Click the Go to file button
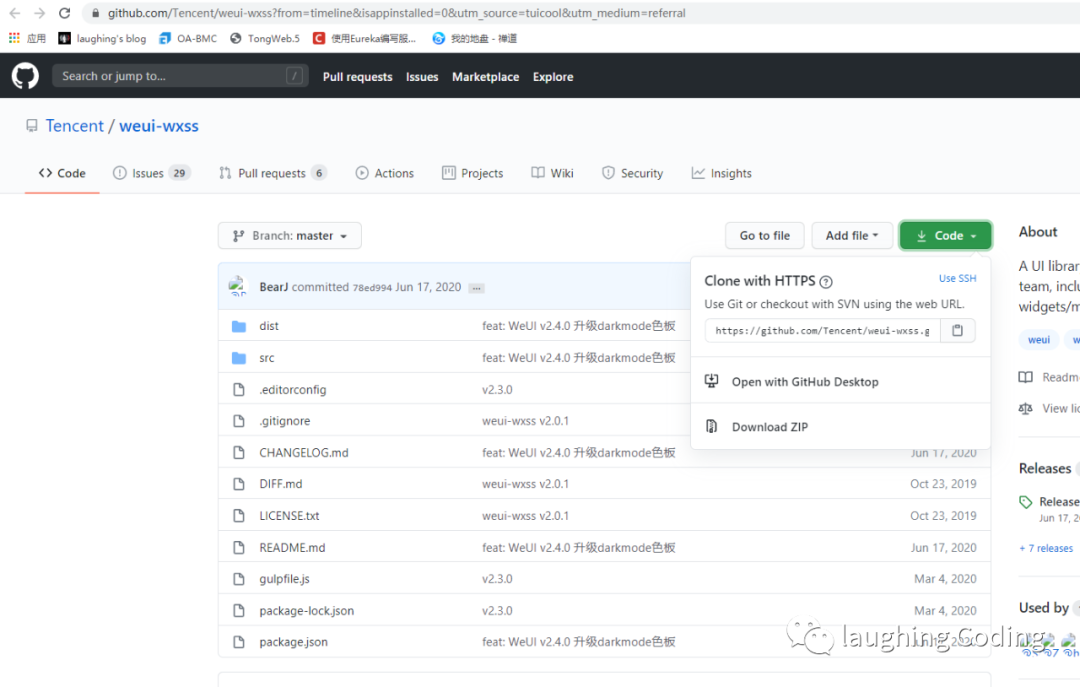 pyautogui.click(x=765, y=236)
